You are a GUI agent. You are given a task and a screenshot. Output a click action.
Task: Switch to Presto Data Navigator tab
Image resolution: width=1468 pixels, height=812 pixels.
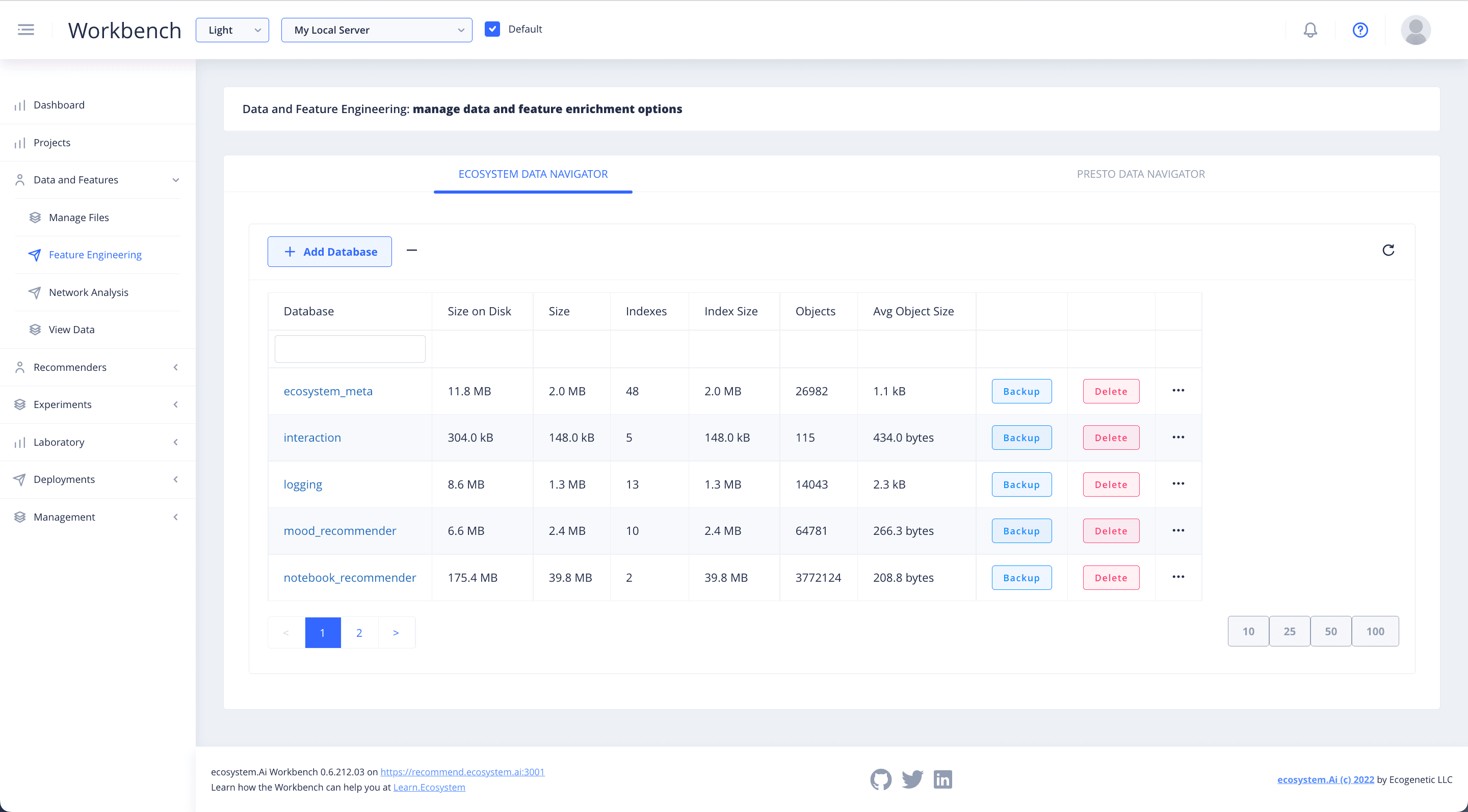pos(1140,174)
